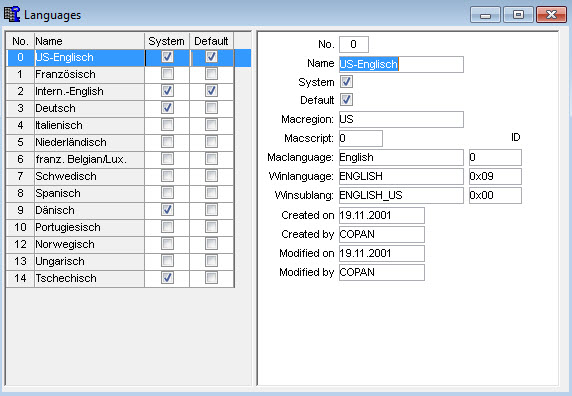Screen dimensions: 572x396
Task: Click the Winlanguage ID field 0x09
Action: 495,176
